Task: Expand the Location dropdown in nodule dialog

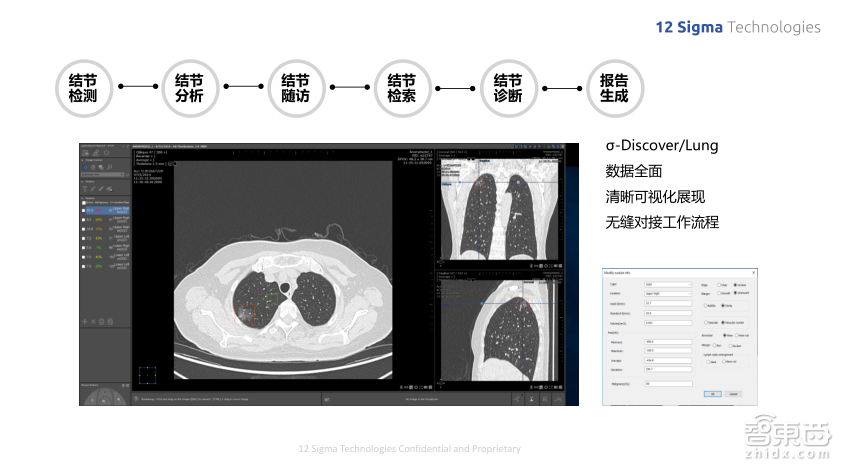Action: click(x=667, y=293)
